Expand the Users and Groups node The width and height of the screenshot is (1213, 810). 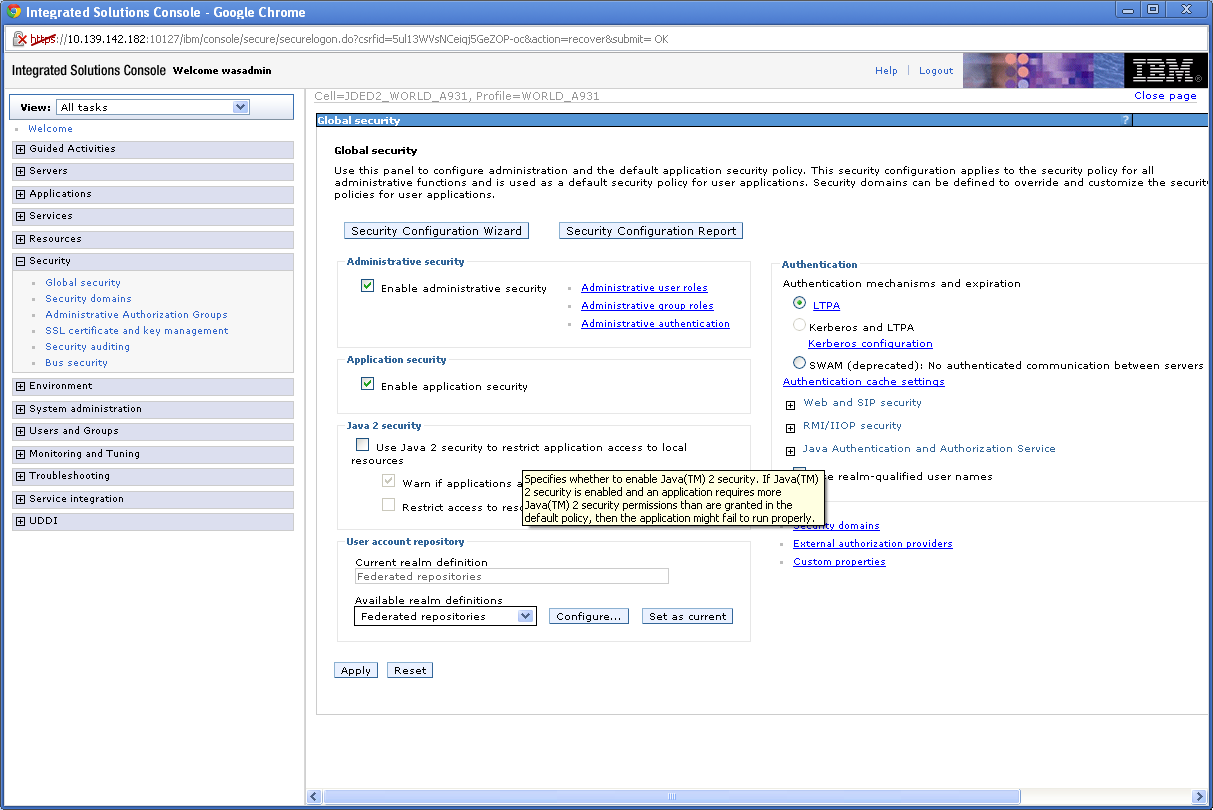[x=20, y=431]
